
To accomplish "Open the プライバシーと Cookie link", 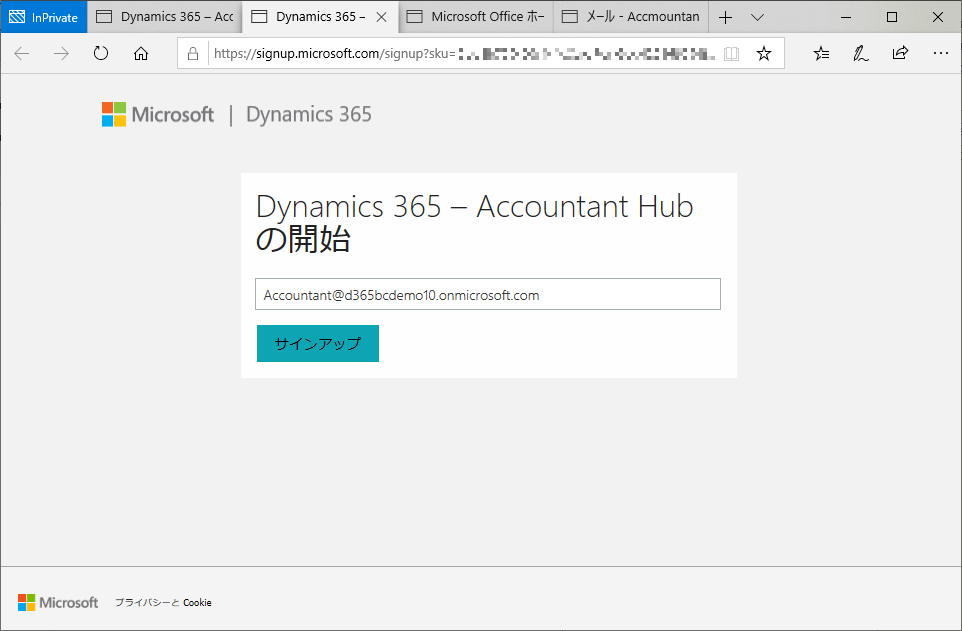I will click(163, 603).
